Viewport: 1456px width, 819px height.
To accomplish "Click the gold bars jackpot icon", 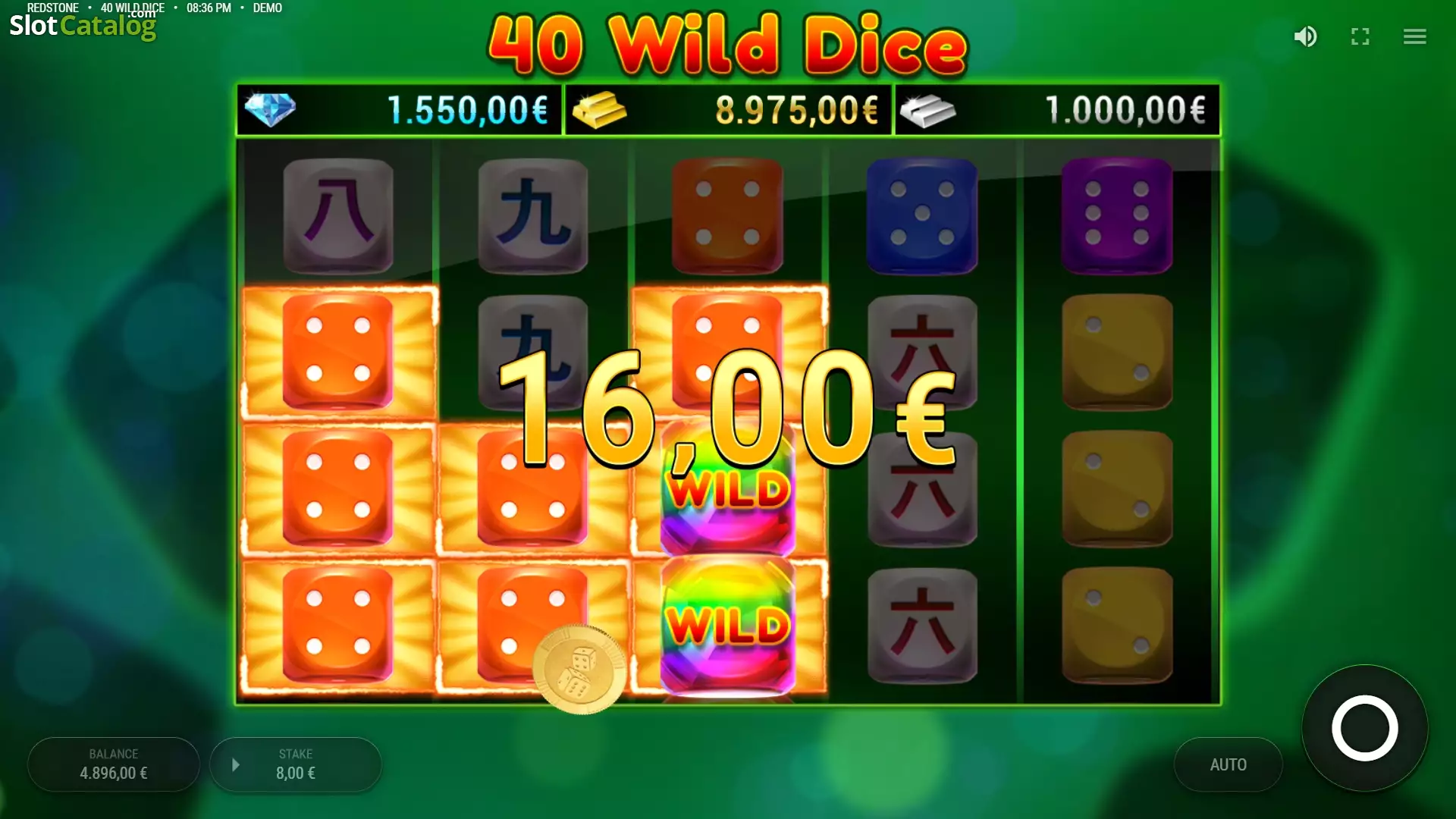I will pyautogui.click(x=599, y=111).
